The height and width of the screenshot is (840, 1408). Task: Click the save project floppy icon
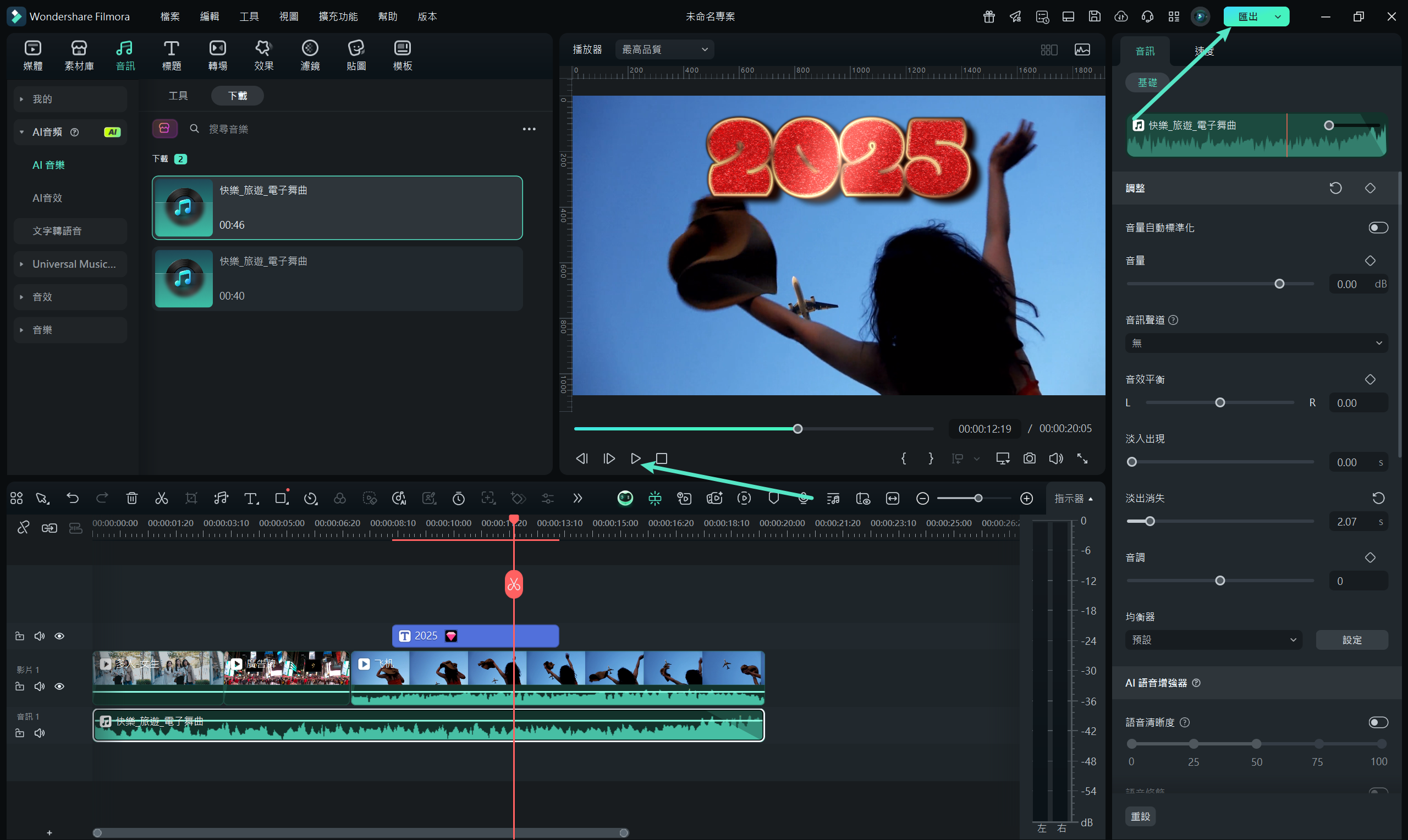click(1094, 16)
